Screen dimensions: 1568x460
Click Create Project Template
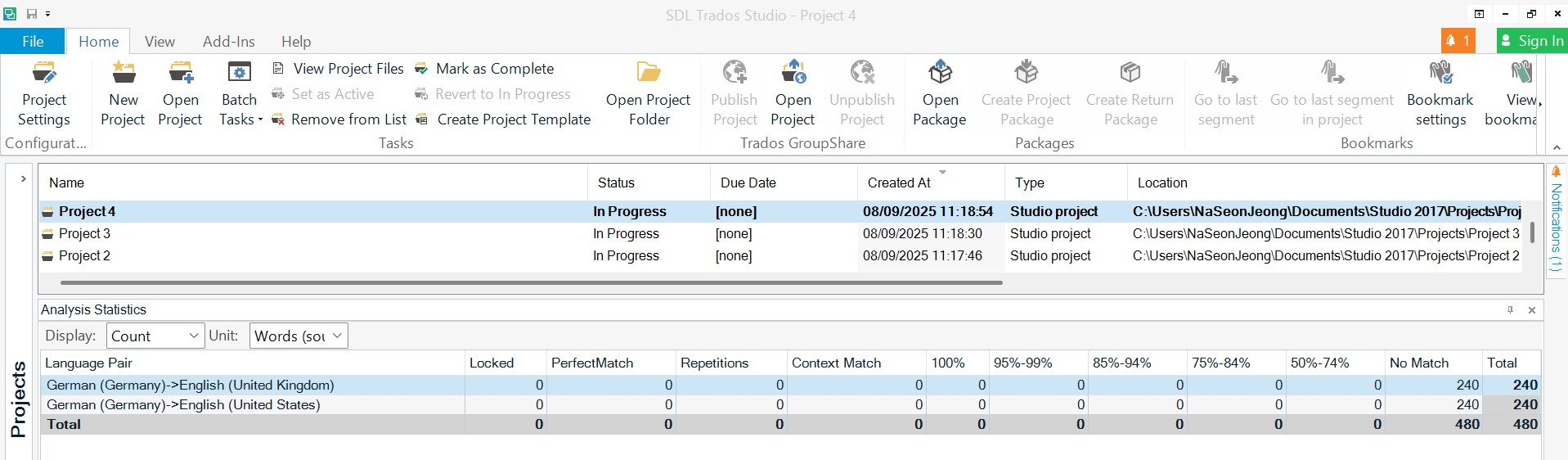(503, 120)
